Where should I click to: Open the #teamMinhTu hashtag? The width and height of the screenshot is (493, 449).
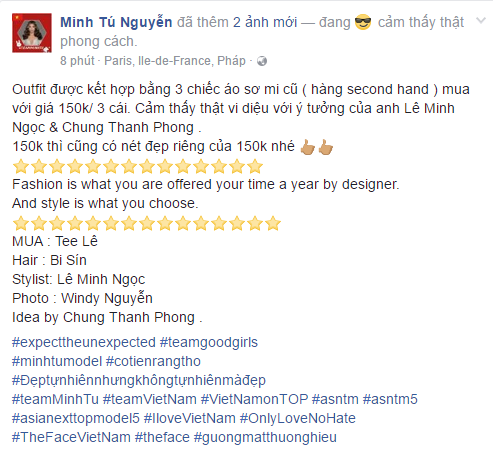coord(55,399)
